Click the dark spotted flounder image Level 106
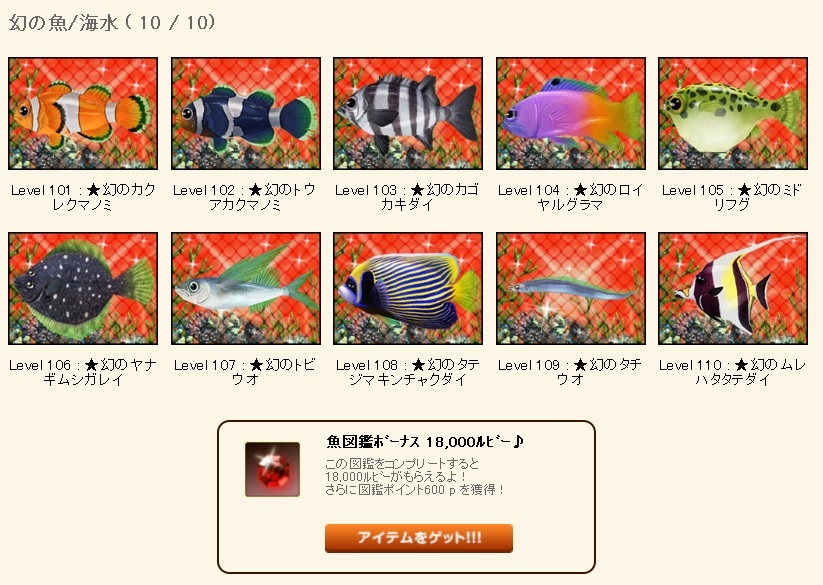 point(83,289)
